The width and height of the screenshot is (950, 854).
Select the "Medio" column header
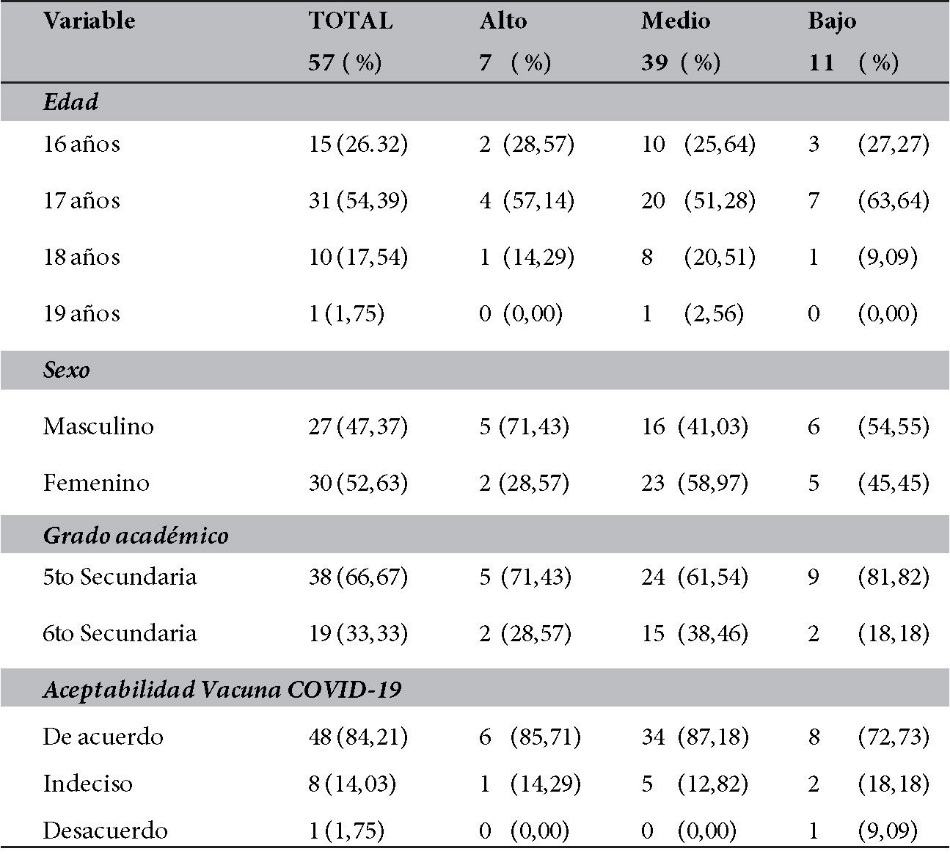click(x=674, y=22)
